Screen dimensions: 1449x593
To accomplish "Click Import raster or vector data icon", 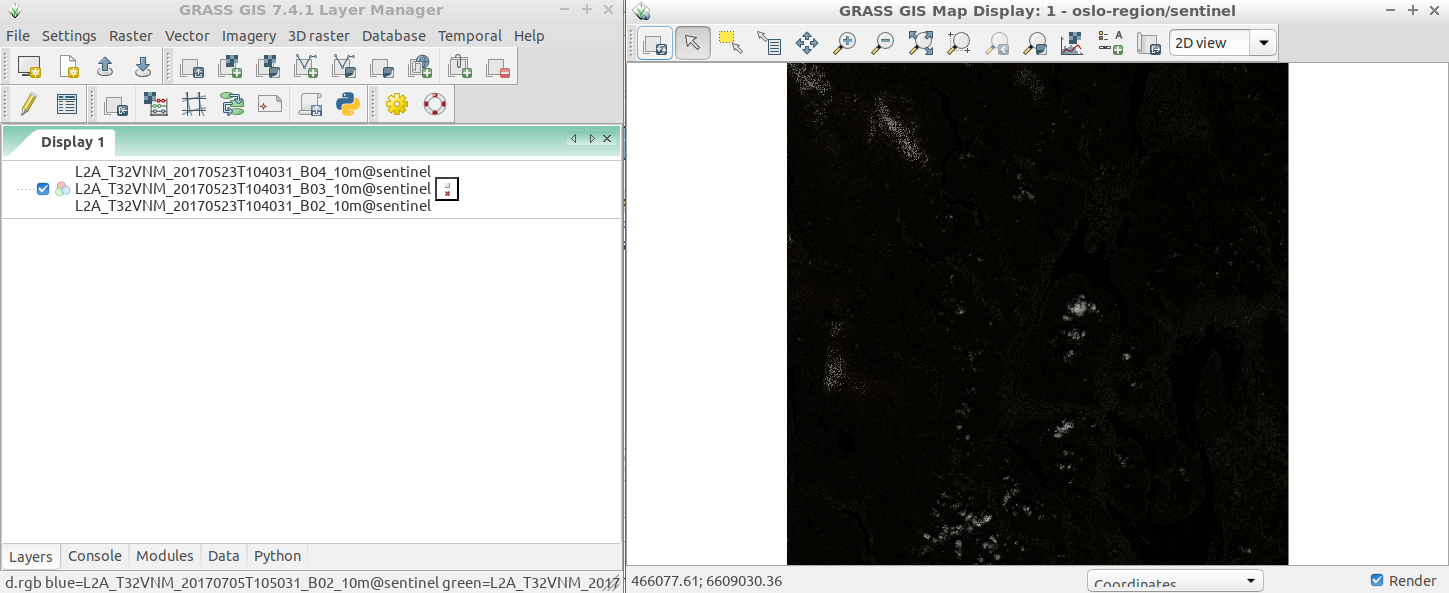I will [116, 104].
